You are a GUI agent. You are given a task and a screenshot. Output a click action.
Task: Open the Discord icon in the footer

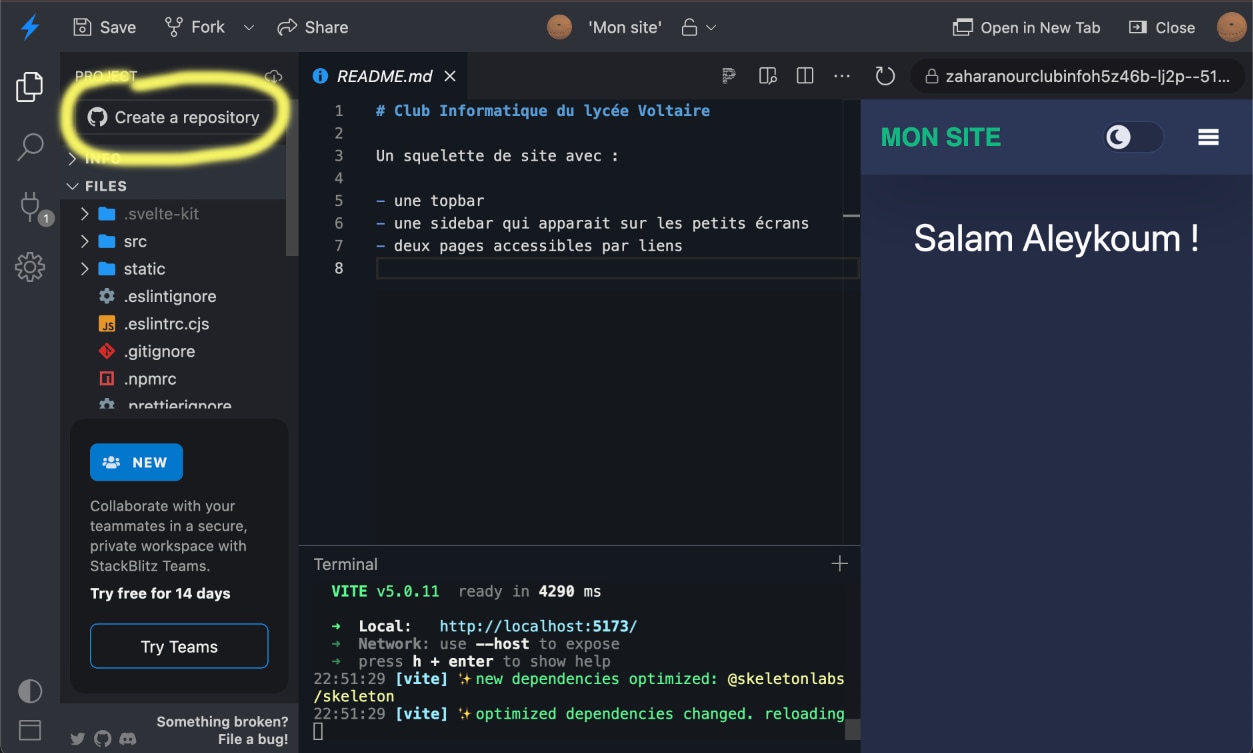click(127, 739)
